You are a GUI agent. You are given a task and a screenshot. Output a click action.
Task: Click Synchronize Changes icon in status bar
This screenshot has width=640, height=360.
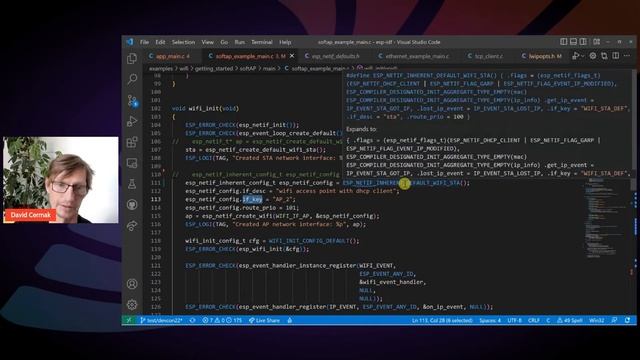pyautogui.click(x=192, y=320)
